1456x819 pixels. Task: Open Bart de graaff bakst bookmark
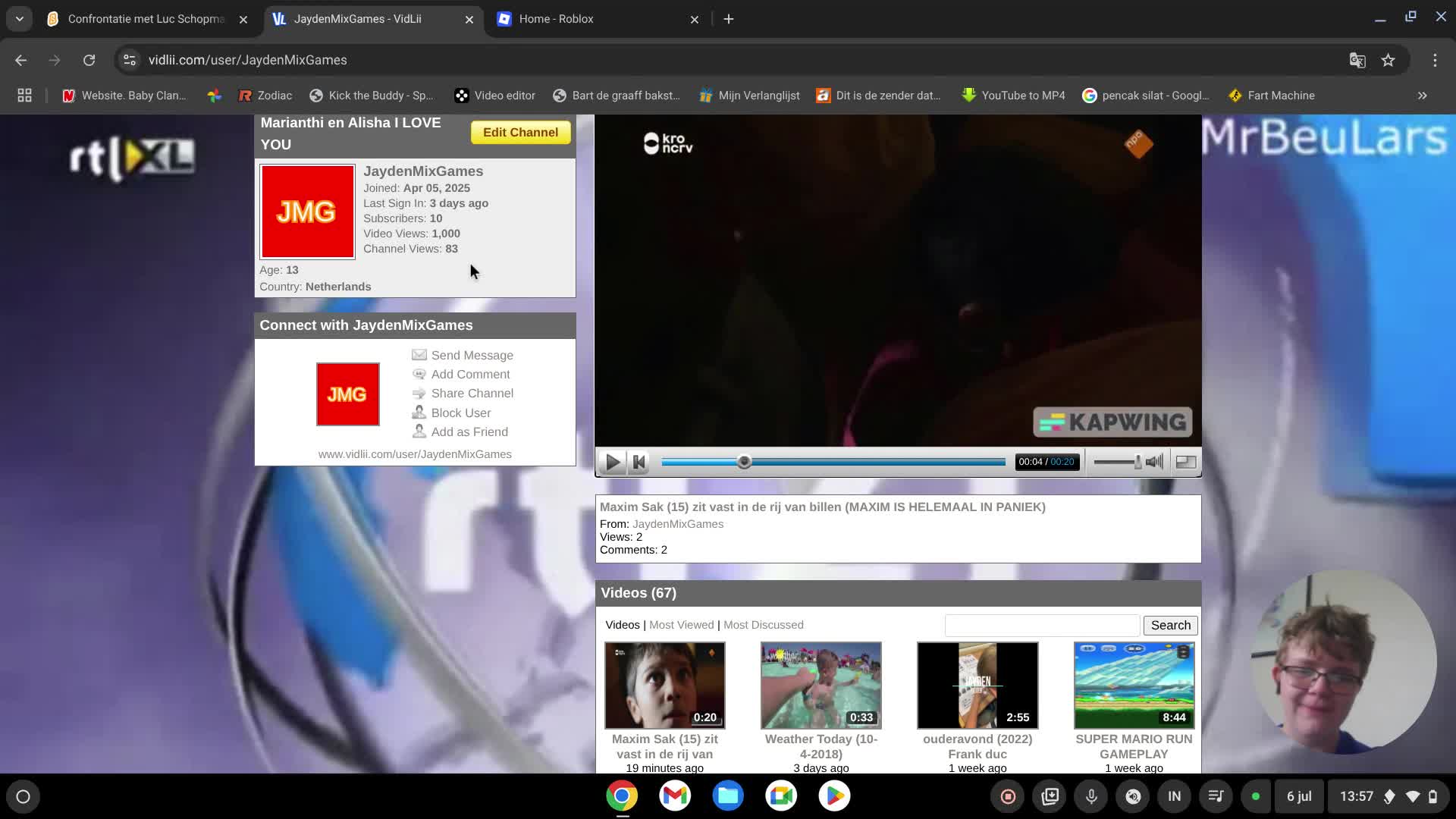617,96
